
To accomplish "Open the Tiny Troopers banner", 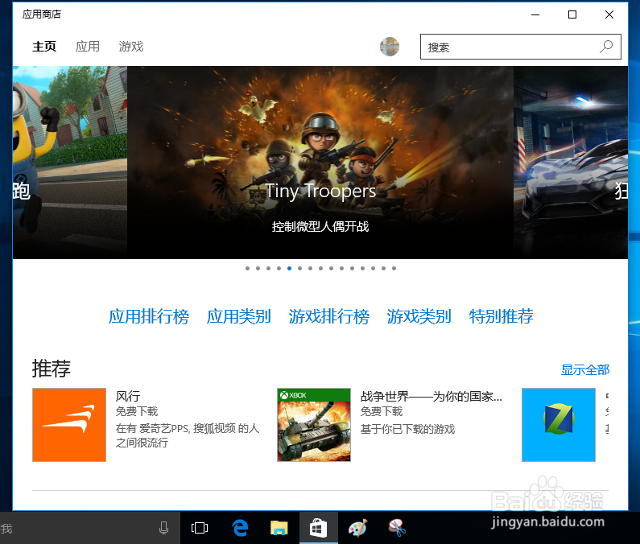I will coord(320,162).
